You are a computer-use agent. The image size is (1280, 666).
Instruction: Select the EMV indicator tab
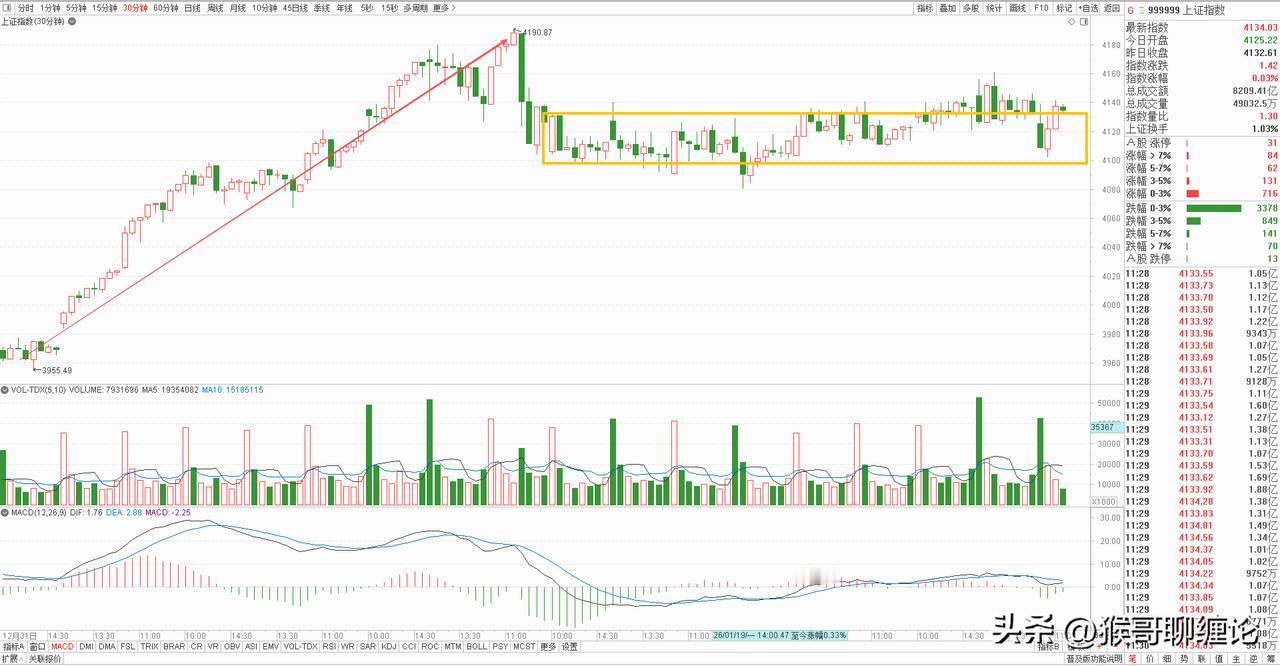(270, 646)
